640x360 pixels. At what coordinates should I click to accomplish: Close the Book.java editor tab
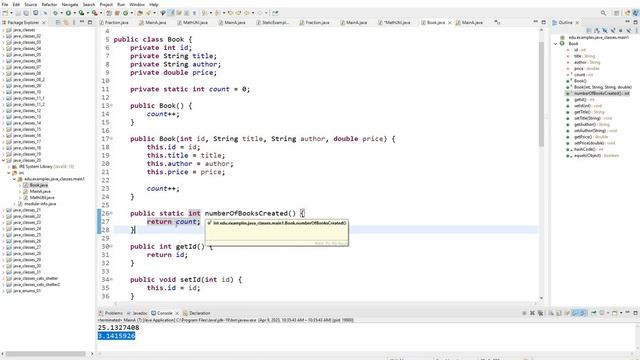(450, 22)
